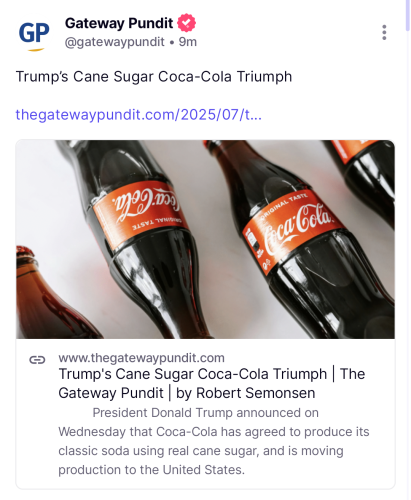This screenshot has height=500, width=411.
Task: Click the 9m post timestamp
Action: 188,42
